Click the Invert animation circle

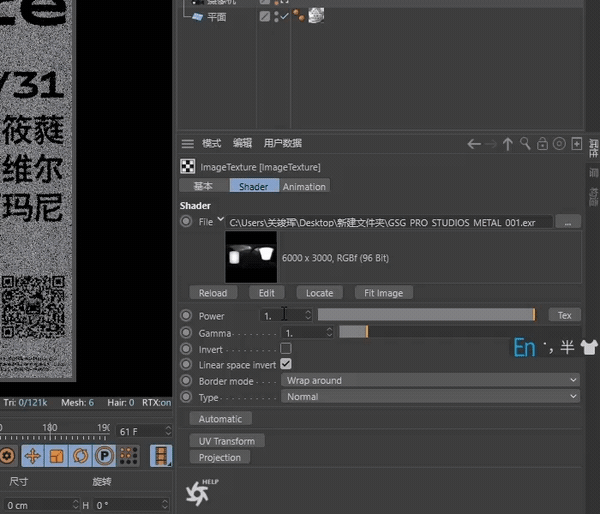[x=186, y=349]
